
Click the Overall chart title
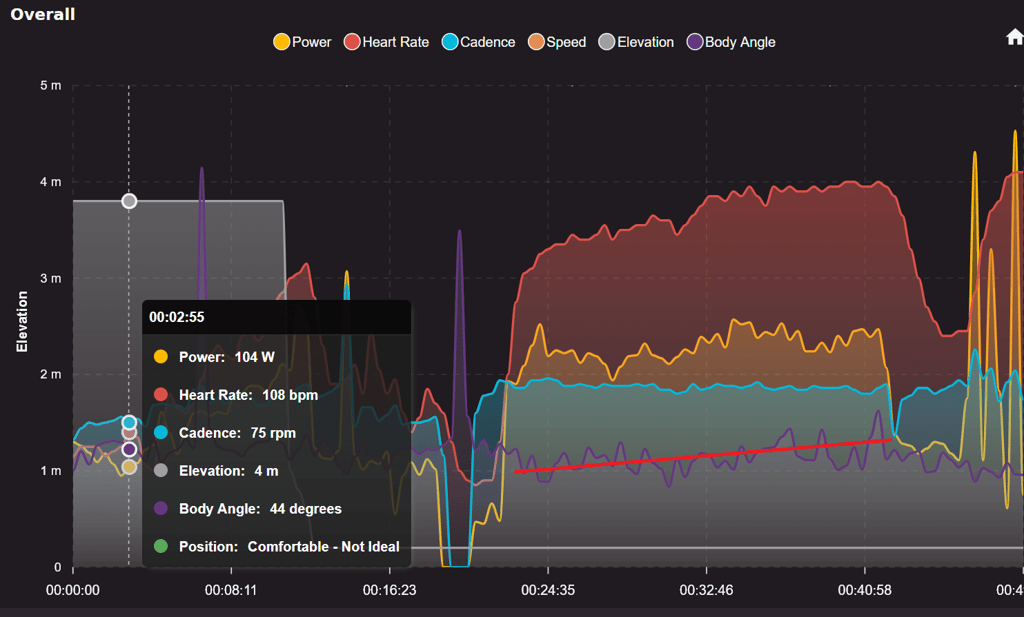pyautogui.click(x=42, y=14)
